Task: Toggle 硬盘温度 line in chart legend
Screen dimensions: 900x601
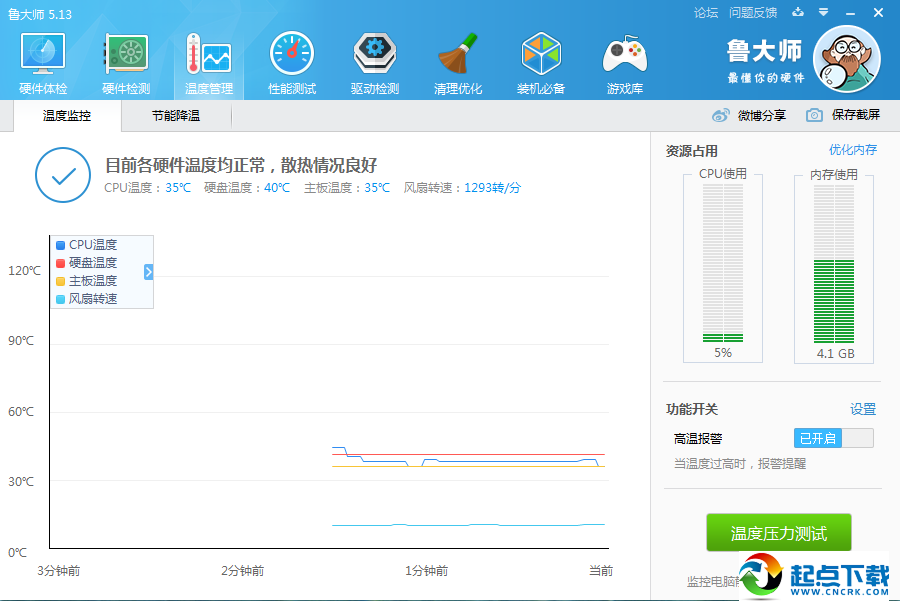Action: coord(92,263)
